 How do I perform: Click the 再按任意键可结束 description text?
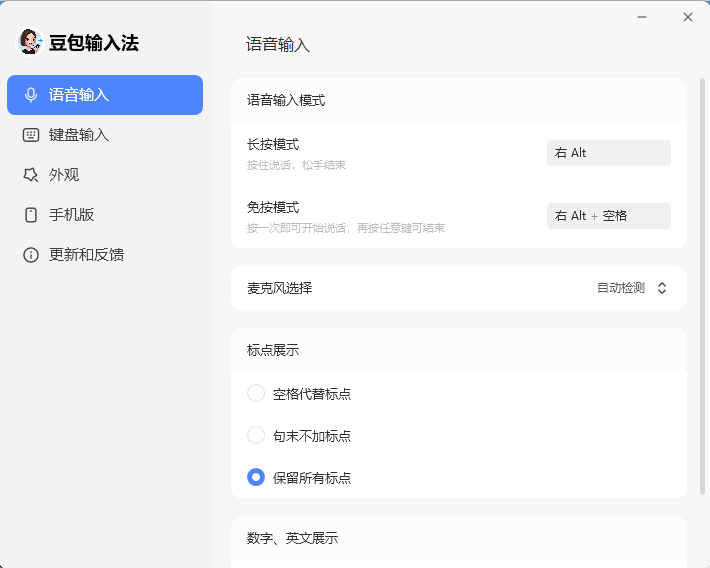pos(401,228)
